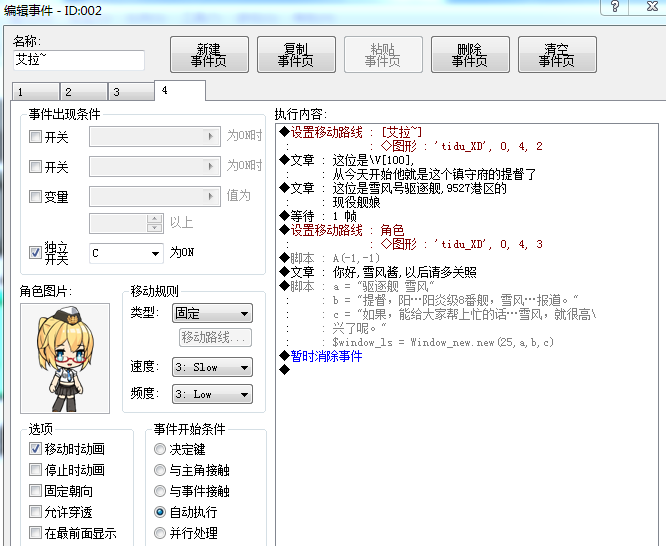Open the first 开关 selector arrow
The image size is (666, 546).
pyautogui.click(x=211, y=136)
